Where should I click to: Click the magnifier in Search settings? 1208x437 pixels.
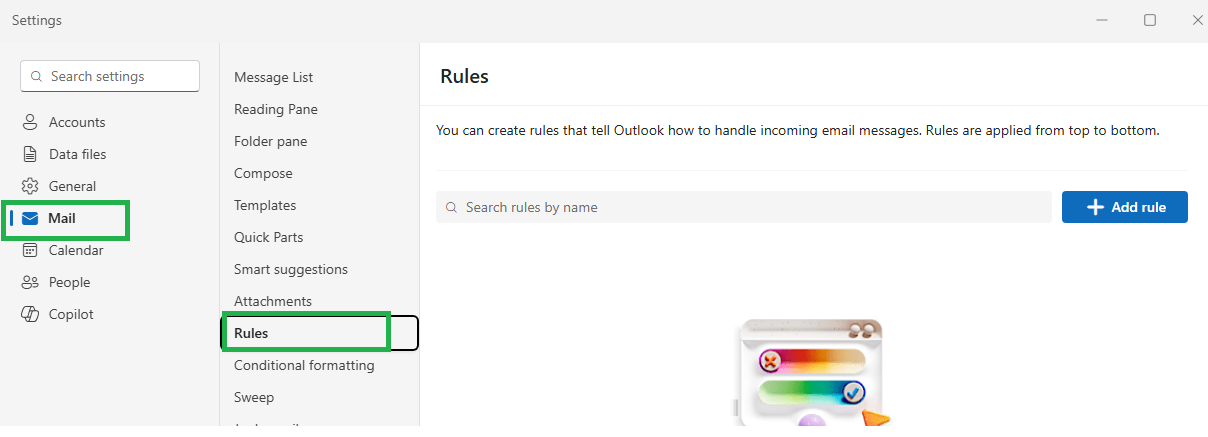[37, 76]
